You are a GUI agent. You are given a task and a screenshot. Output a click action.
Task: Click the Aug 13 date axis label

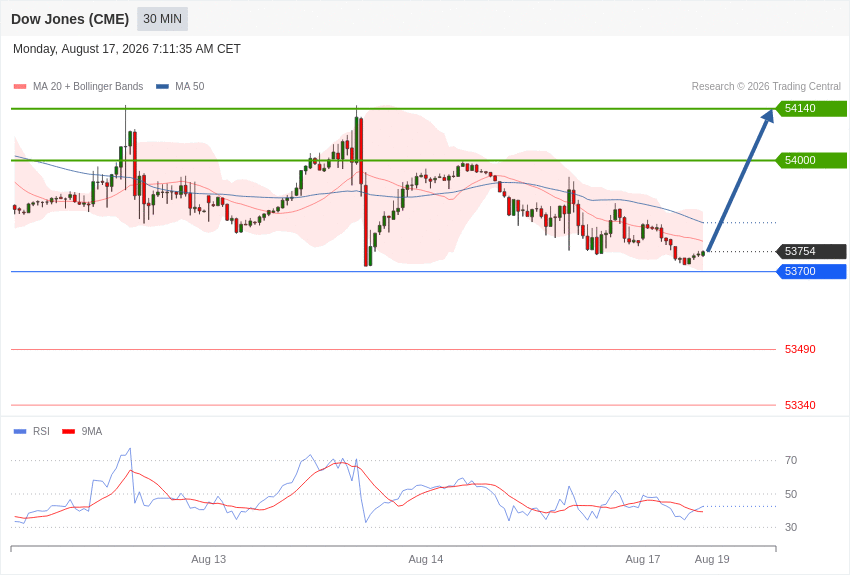[209, 560]
